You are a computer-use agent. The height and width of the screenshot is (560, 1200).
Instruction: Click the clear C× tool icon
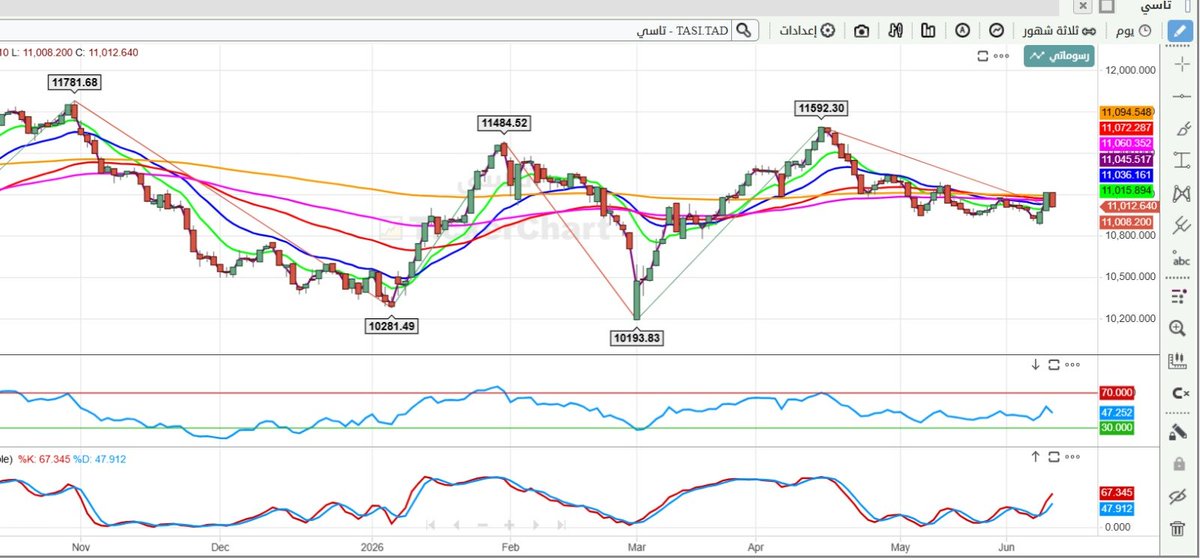coord(1182,394)
